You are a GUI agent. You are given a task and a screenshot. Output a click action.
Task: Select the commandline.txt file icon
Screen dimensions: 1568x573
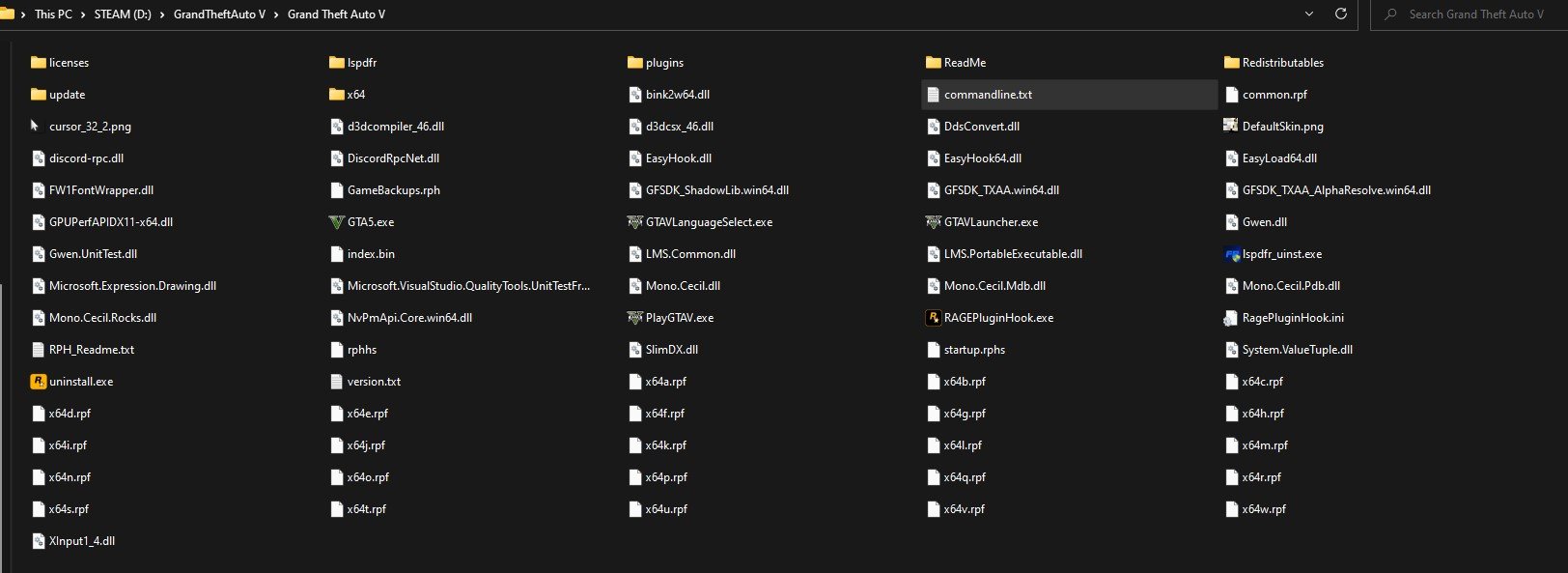click(933, 95)
